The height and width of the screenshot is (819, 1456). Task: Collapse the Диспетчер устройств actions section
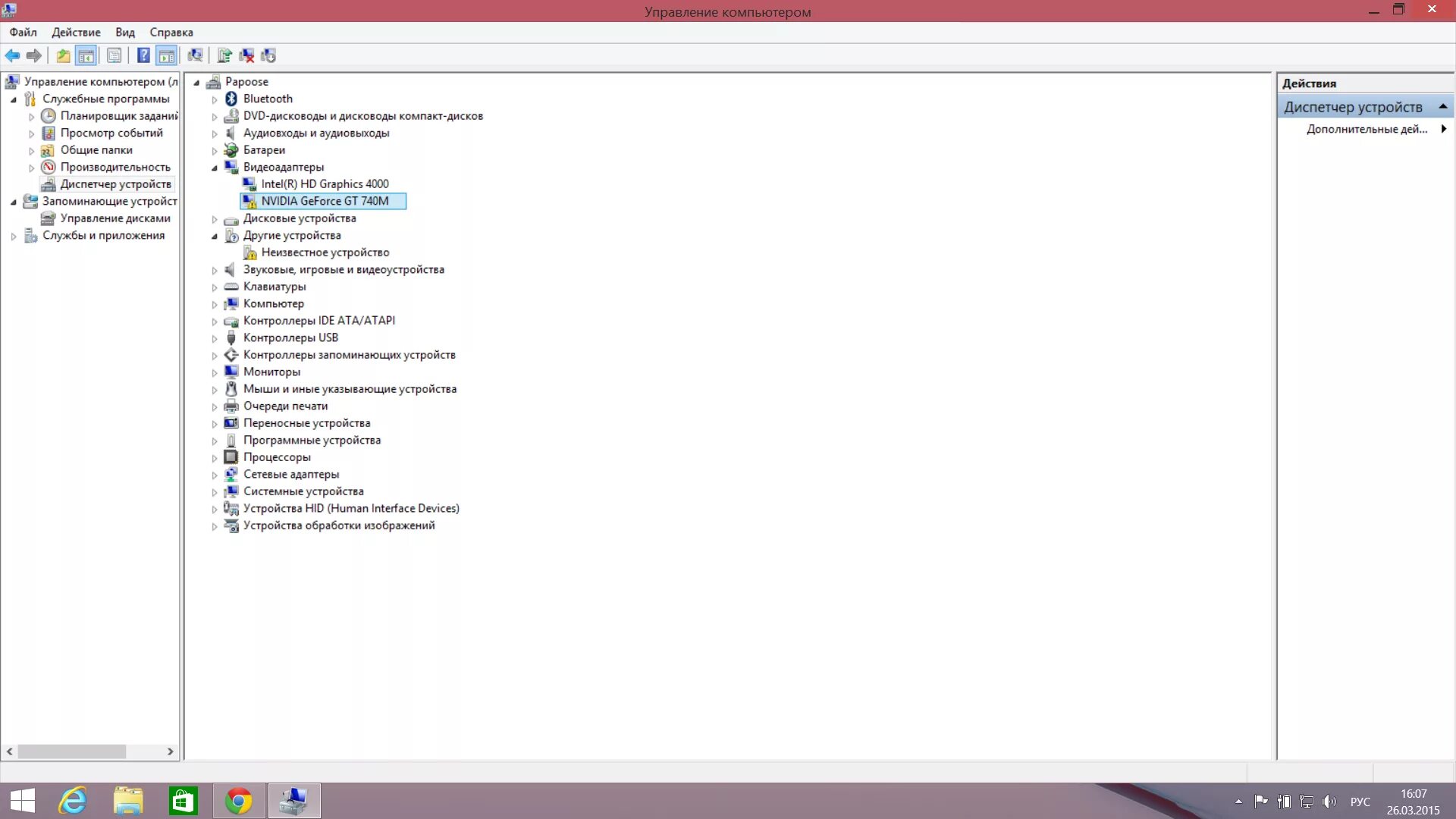[1442, 107]
